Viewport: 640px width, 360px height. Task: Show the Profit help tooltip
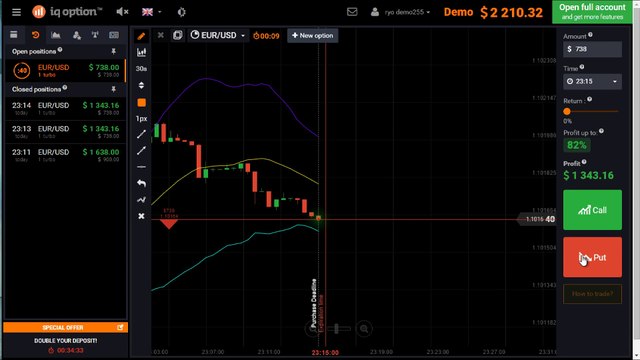click(584, 162)
